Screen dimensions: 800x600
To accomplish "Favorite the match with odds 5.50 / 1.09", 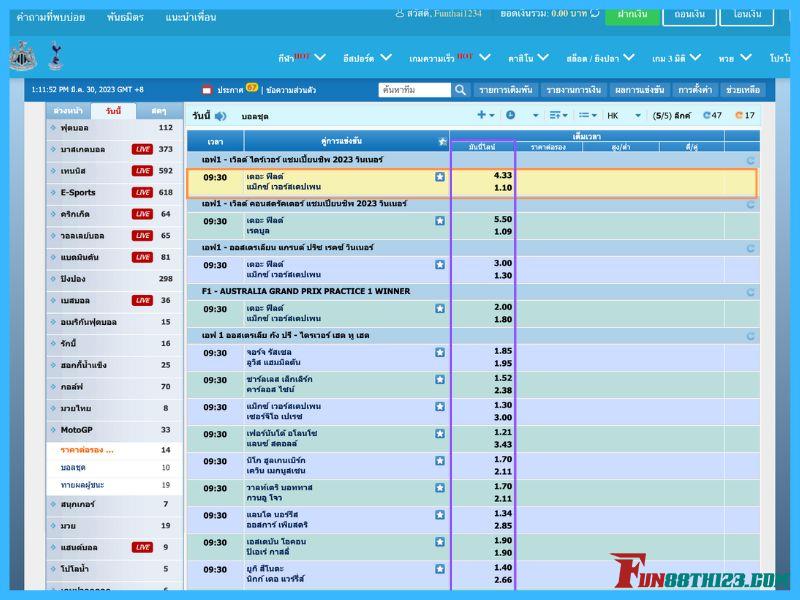I will tap(440, 220).
